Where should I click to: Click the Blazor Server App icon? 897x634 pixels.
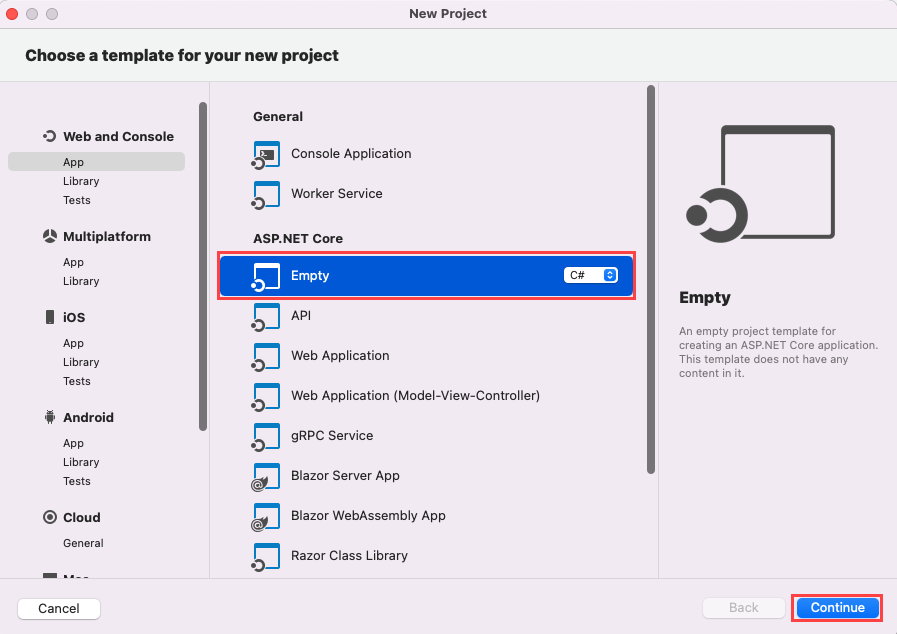coord(265,477)
